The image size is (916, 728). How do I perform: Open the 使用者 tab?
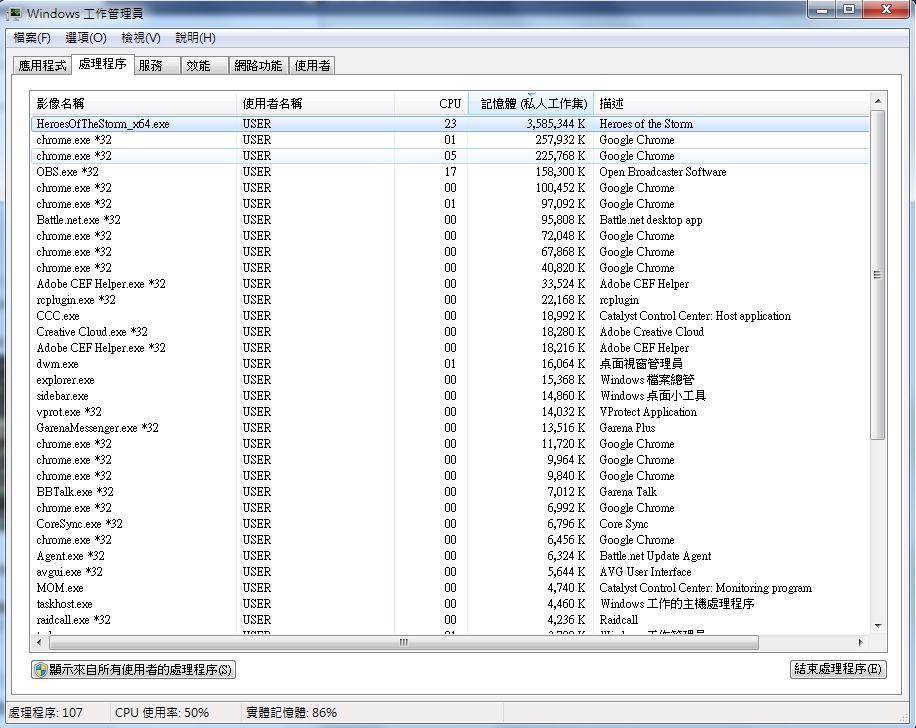[x=312, y=65]
